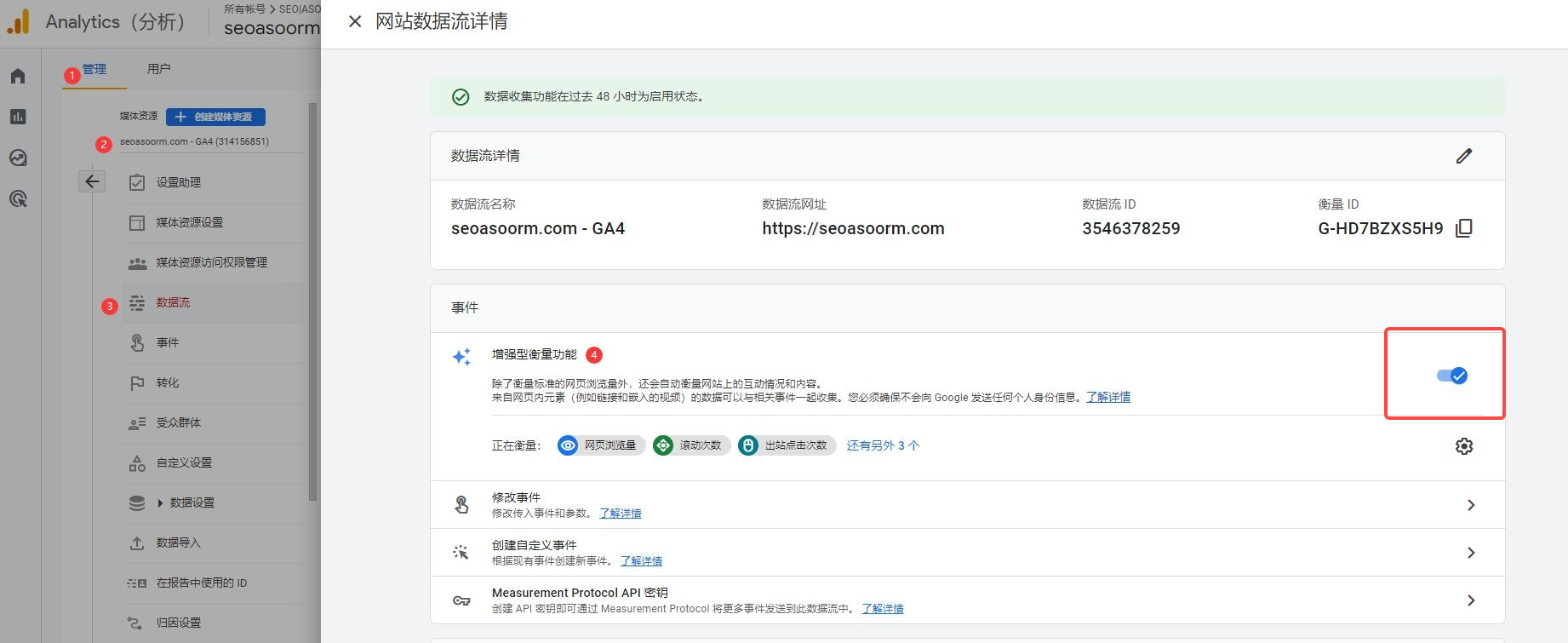The image size is (1568, 643).
Task: Click the 创建媒体资源 button
Action: click(x=215, y=117)
